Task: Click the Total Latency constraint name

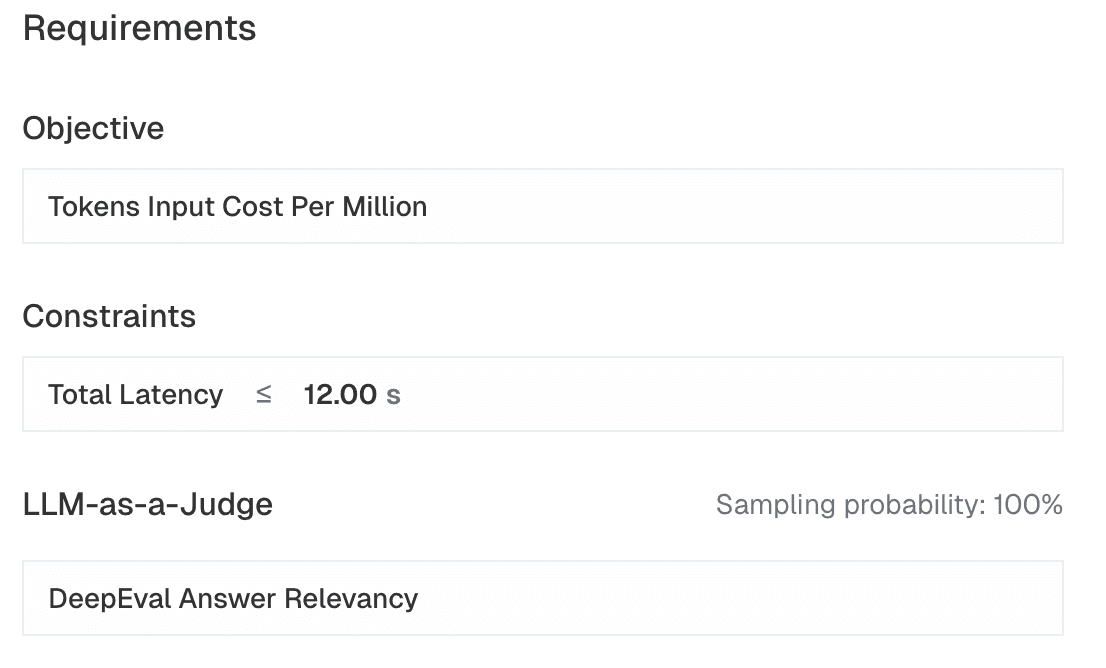Action: [x=135, y=394]
